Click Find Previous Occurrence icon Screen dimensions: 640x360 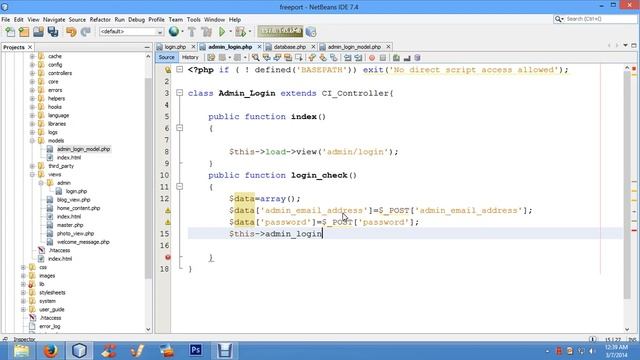(x=267, y=58)
